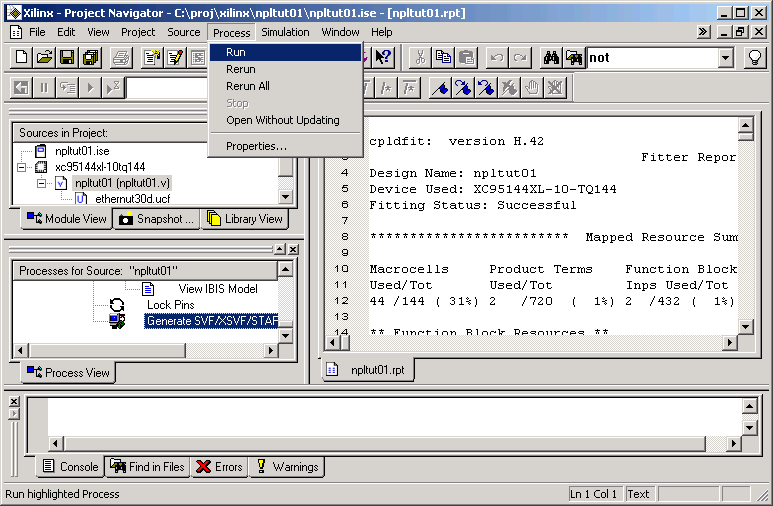
Task: Collapse the xc95144xl-10tq144 device tree node
Action: click(22, 167)
